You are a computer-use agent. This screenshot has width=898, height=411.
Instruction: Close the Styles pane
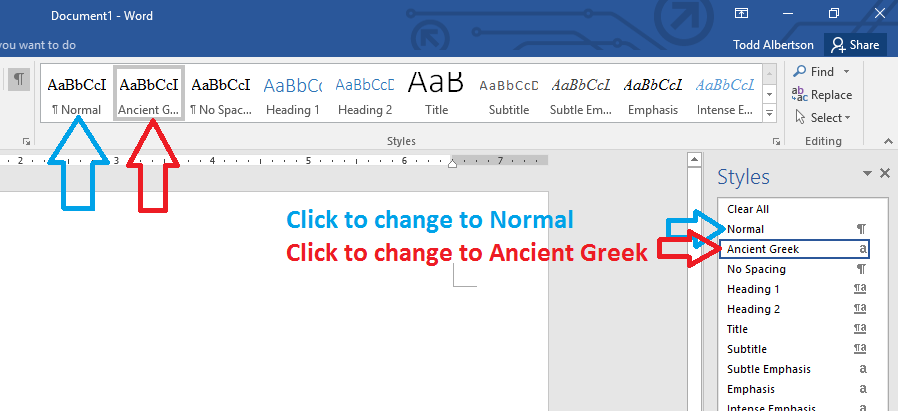885,173
